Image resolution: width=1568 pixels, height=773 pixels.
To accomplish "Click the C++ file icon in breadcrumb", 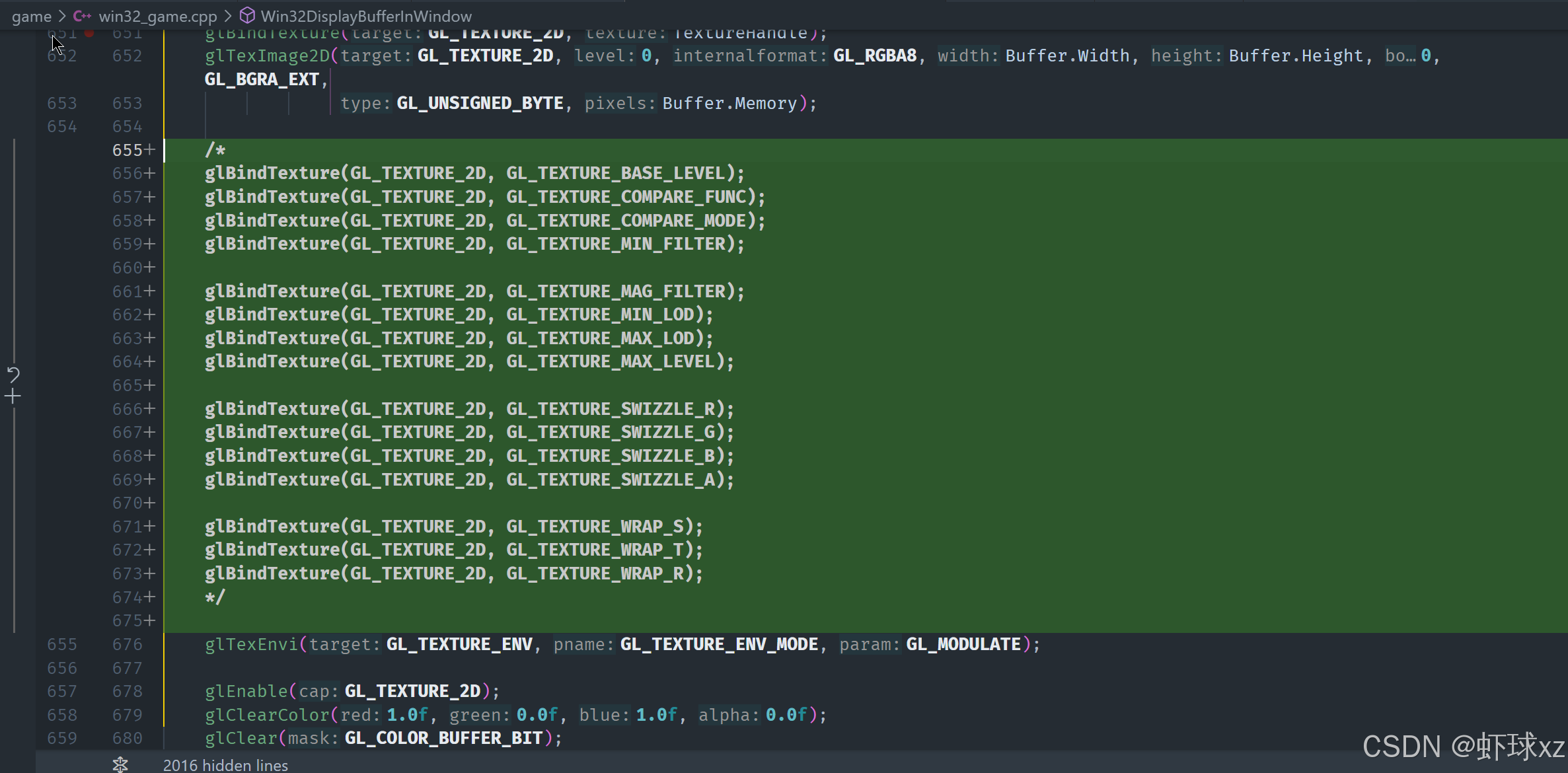I will point(82,16).
